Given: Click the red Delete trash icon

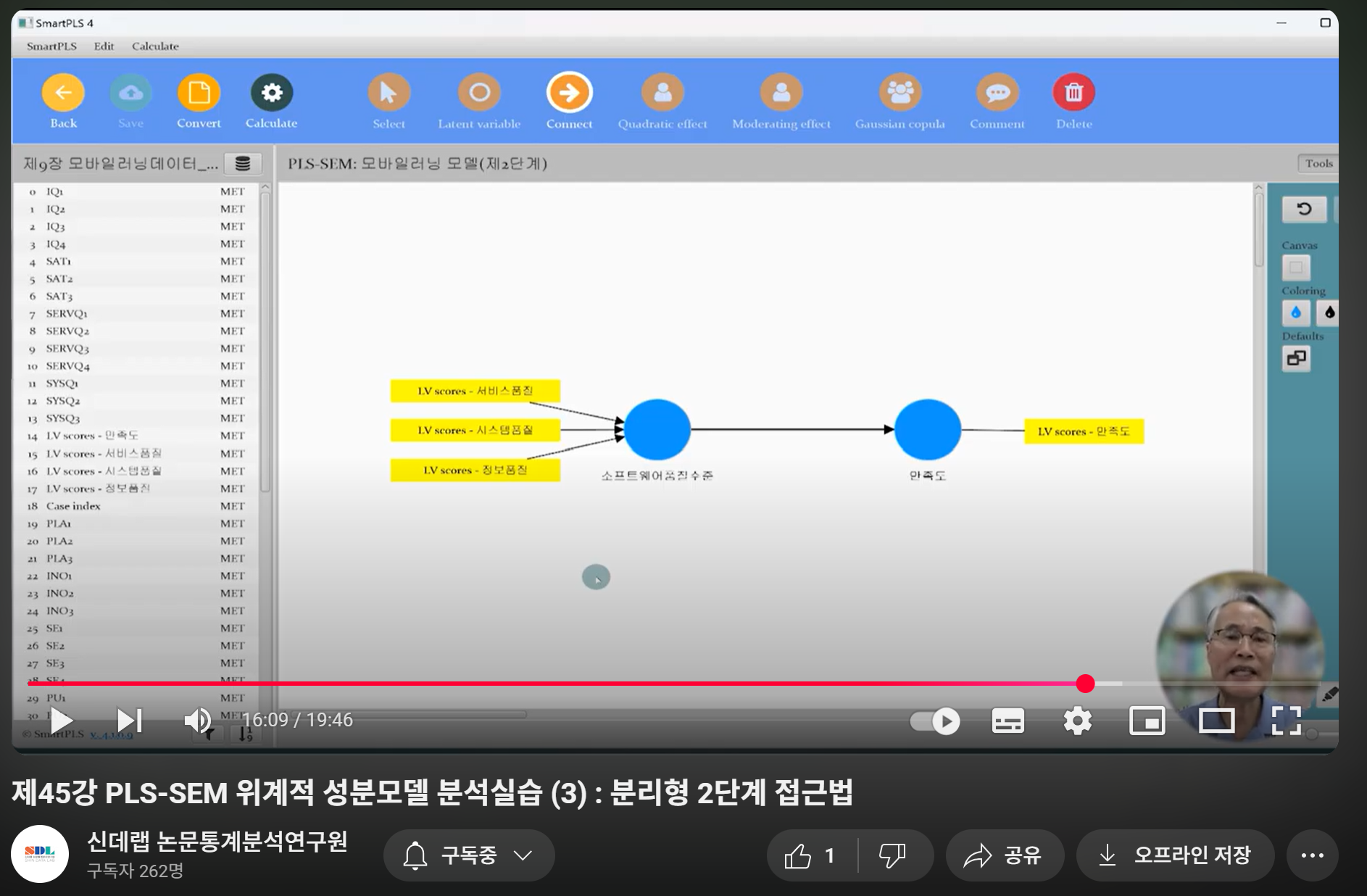Looking at the screenshot, I should pyautogui.click(x=1073, y=93).
